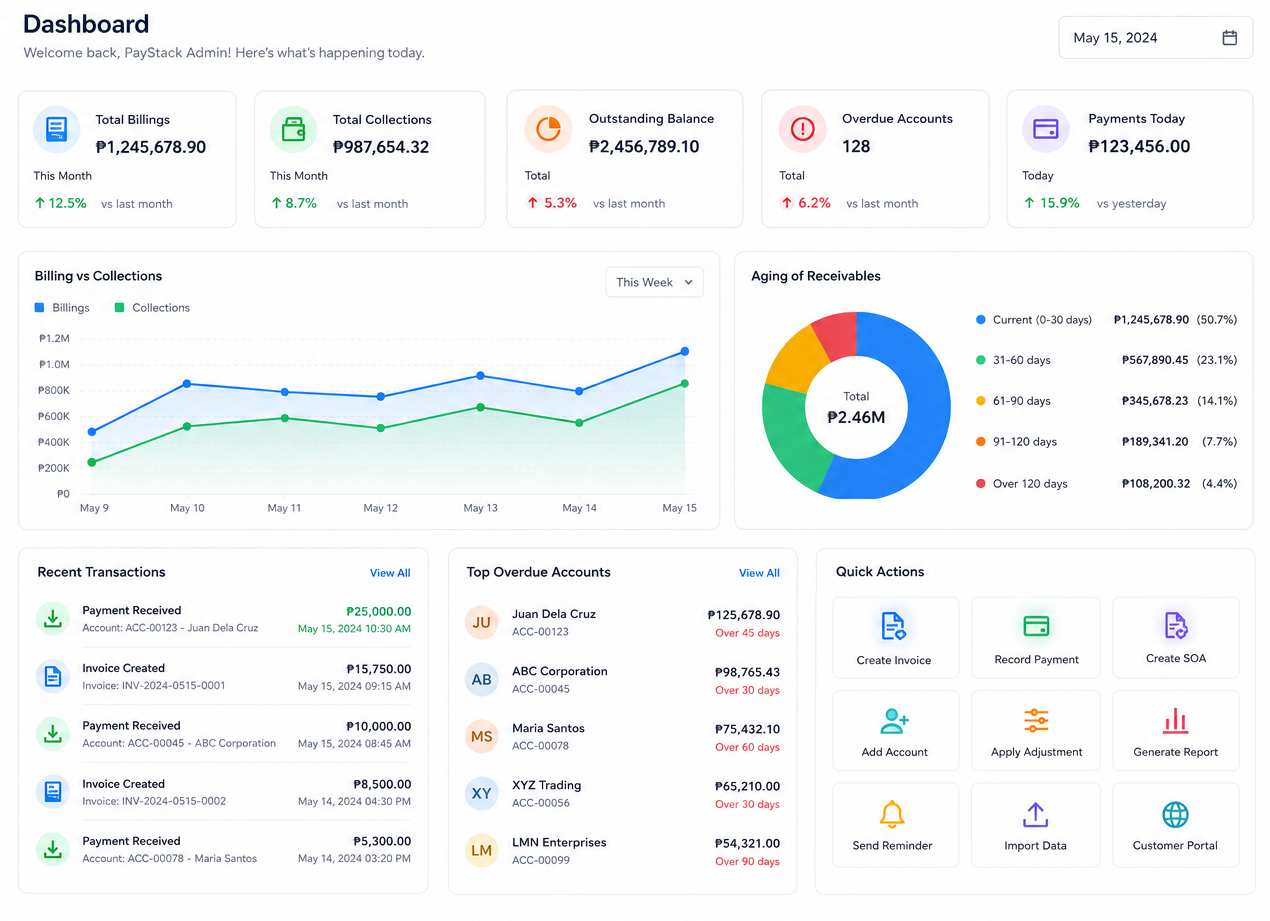Click Generate Report bar chart icon

1175,720
